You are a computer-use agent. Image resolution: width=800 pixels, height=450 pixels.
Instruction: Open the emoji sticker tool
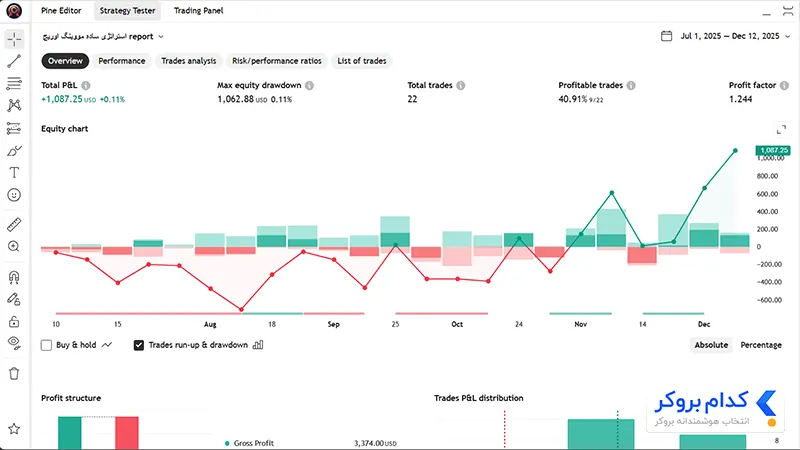[x=14, y=195]
